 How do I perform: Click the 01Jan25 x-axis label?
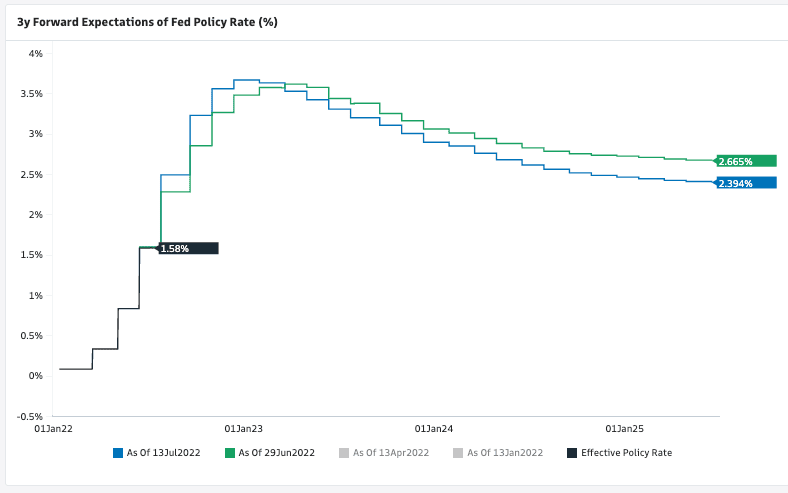coord(624,428)
